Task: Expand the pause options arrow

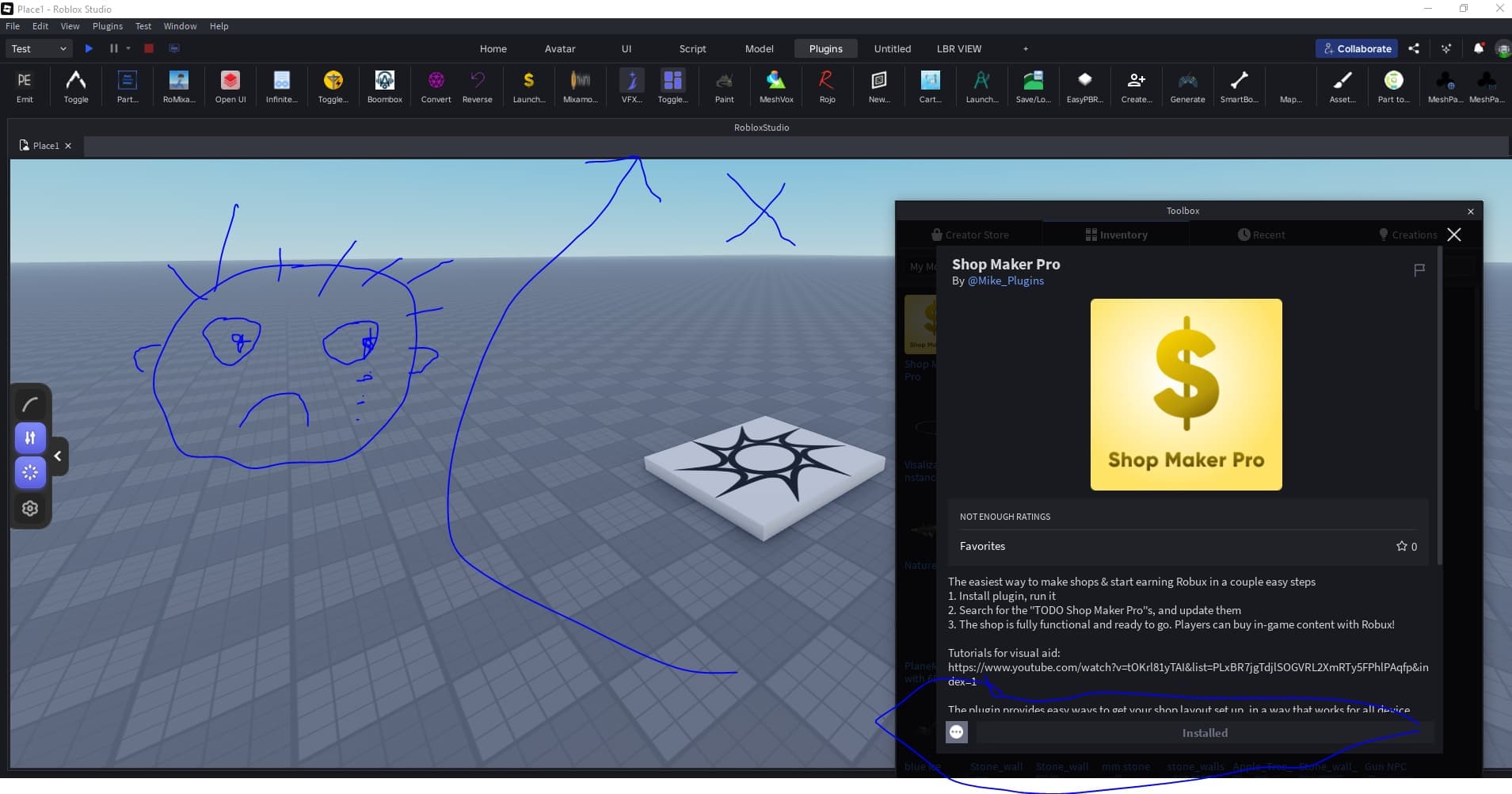Action: [x=128, y=48]
